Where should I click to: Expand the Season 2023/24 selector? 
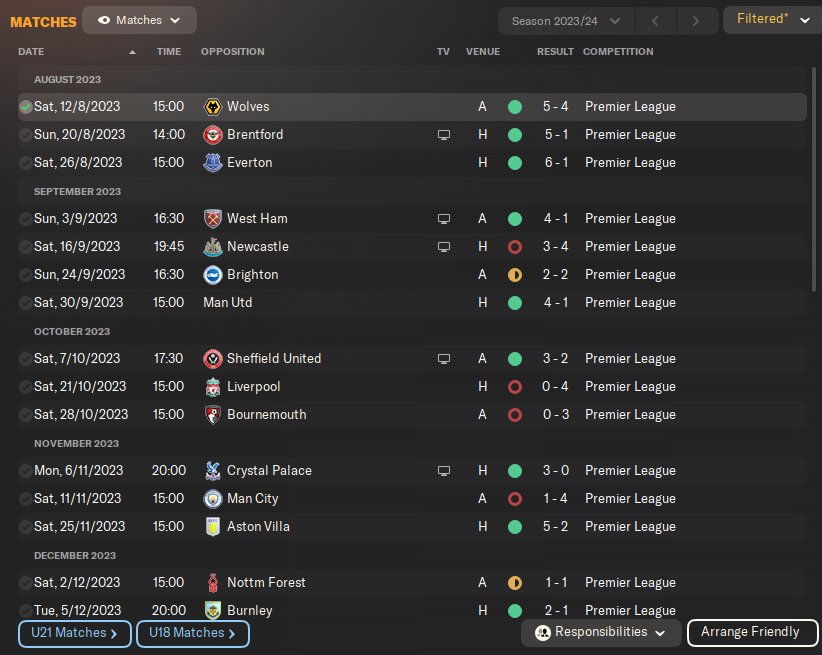[x=566, y=21]
